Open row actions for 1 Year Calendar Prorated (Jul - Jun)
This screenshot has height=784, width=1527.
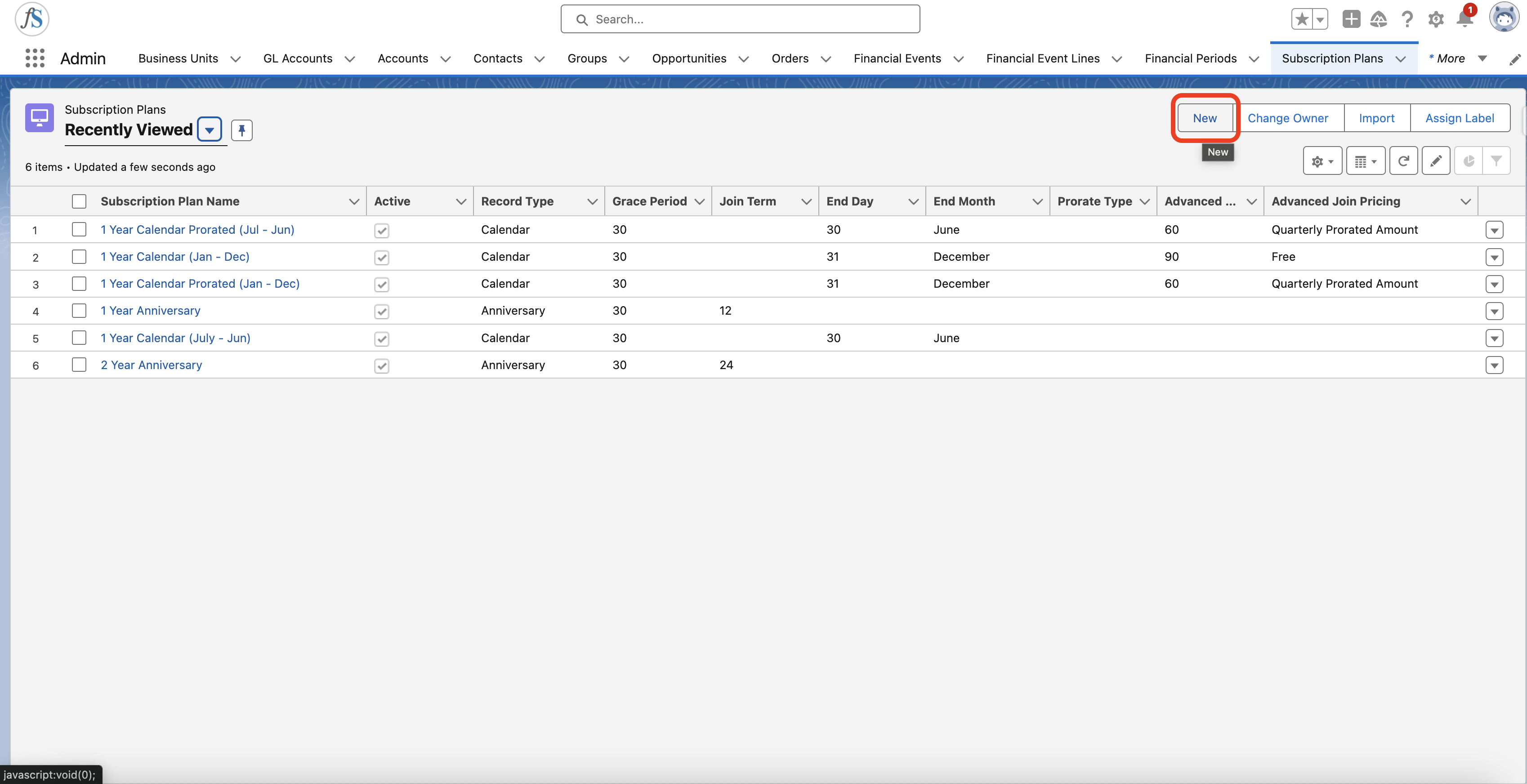point(1494,230)
